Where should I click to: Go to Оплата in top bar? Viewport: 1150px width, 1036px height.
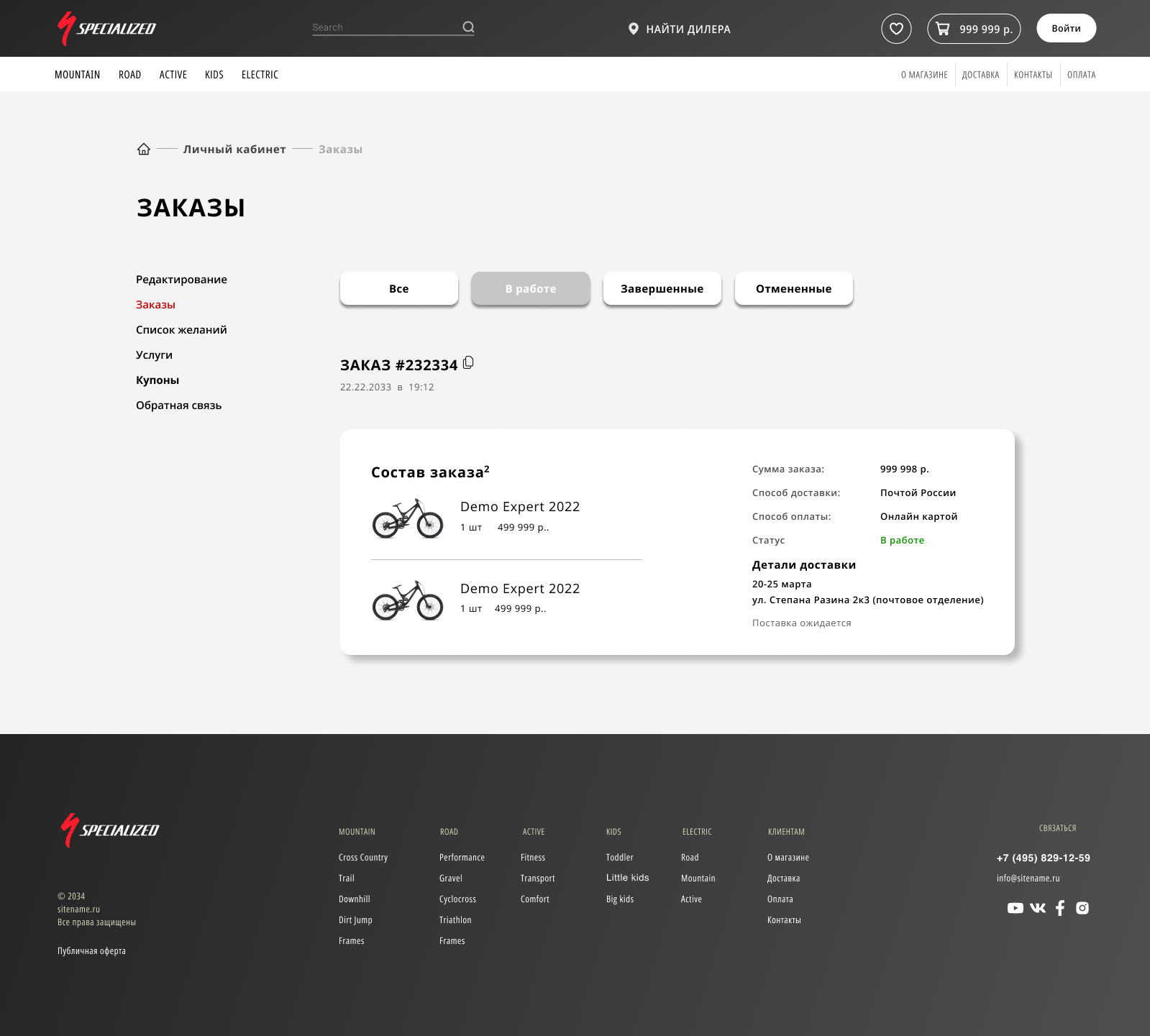click(1081, 75)
